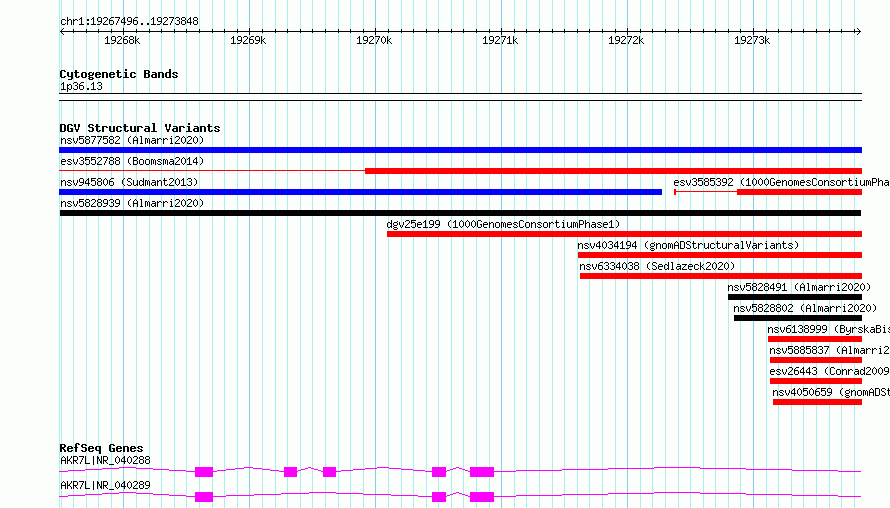This screenshot has height=508, width=890.
Task: Click the blue nsv5877582 variant bar
Action: (x=460, y=150)
